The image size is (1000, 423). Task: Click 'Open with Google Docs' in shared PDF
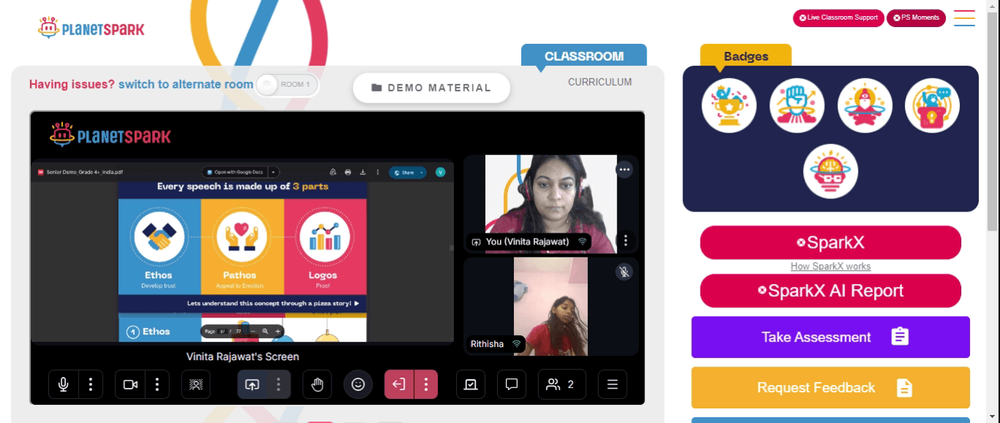coord(234,172)
